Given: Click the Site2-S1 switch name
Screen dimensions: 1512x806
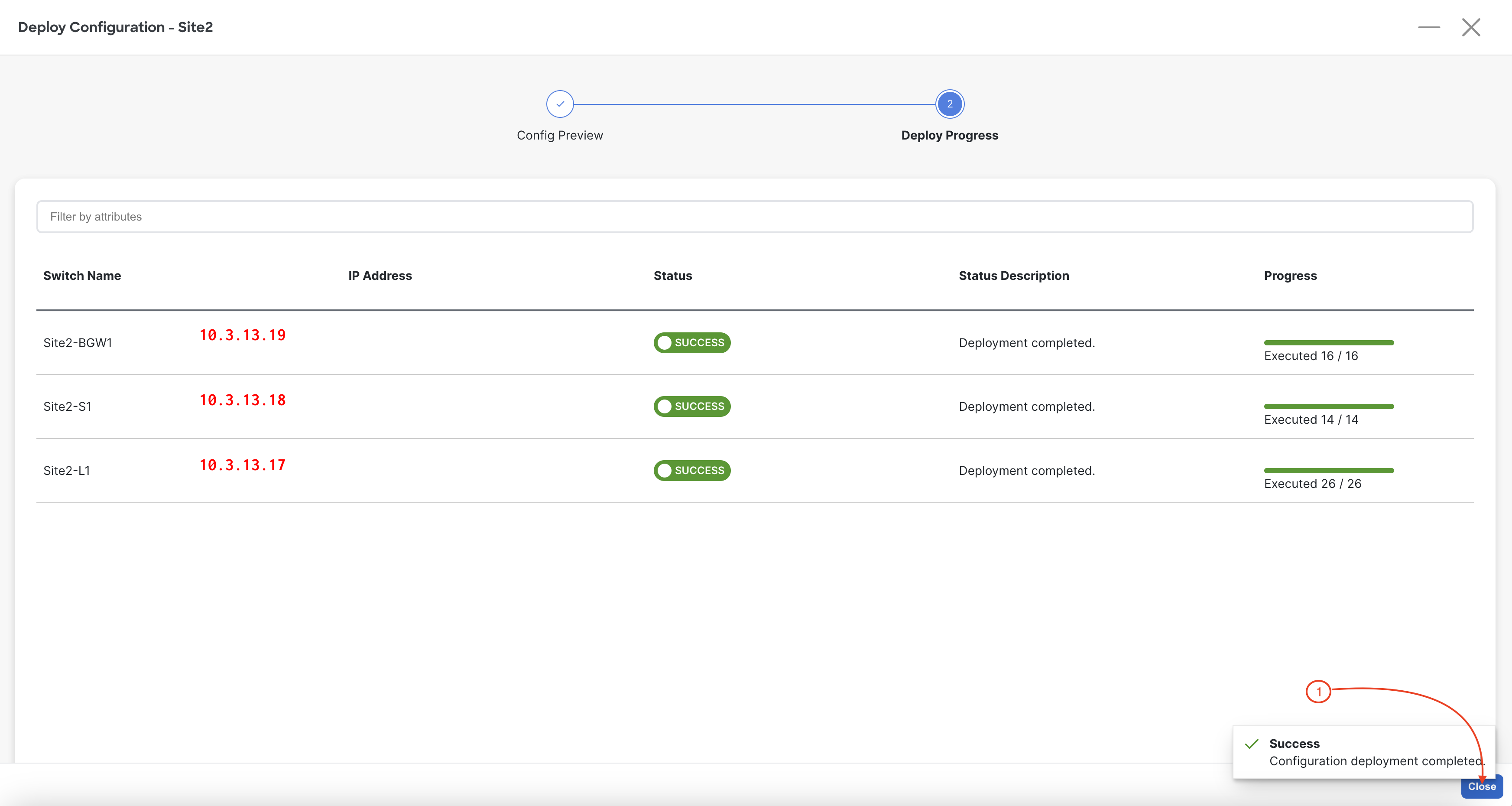Looking at the screenshot, I should [68, 406].
